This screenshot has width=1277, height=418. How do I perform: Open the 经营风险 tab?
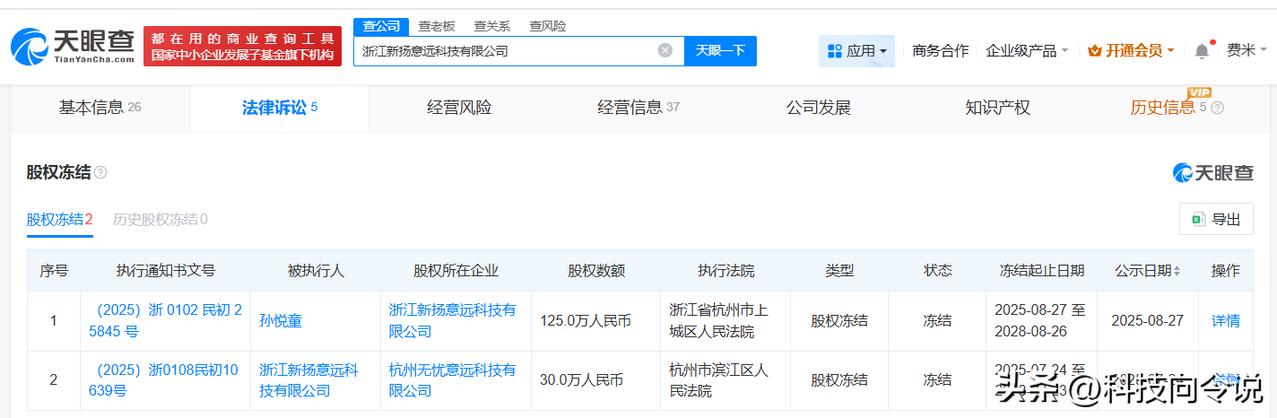(x=459, y=107)
